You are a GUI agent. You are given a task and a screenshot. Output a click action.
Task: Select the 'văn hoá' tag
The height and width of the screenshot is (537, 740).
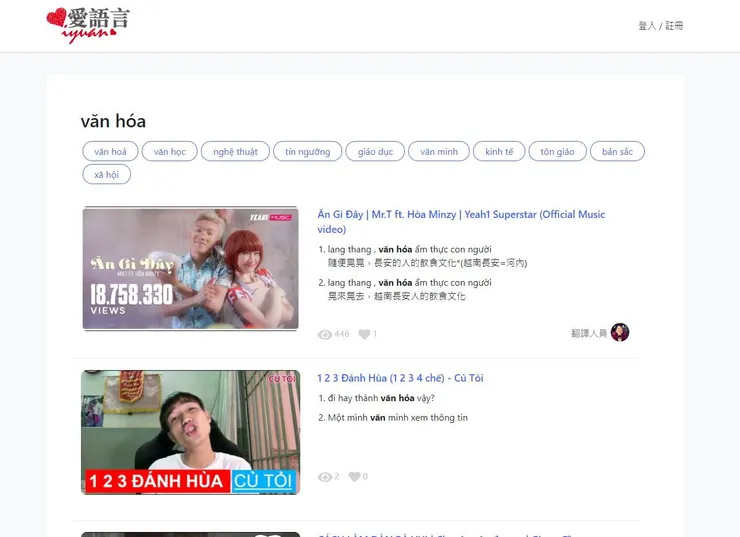tap(110, 151)
